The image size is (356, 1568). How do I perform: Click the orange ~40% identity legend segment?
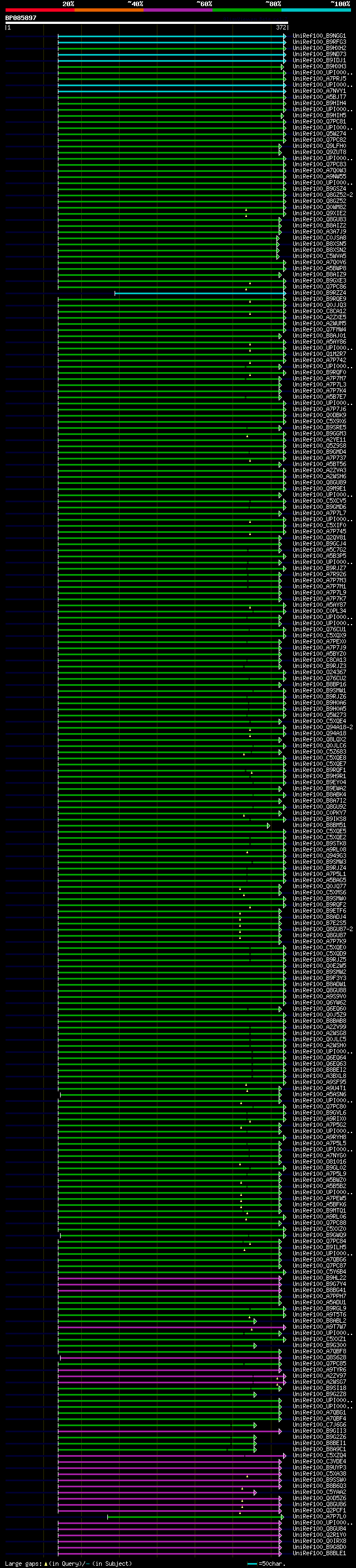tap(109, 10)
